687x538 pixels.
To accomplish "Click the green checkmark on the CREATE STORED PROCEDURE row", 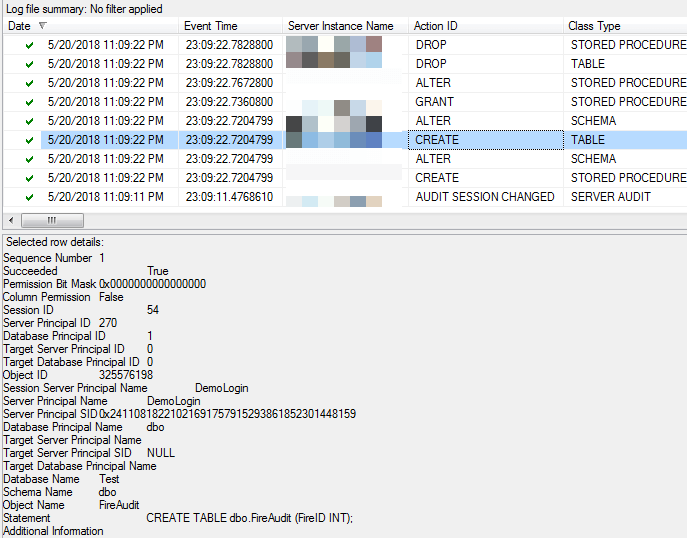I will coord(30,178).
